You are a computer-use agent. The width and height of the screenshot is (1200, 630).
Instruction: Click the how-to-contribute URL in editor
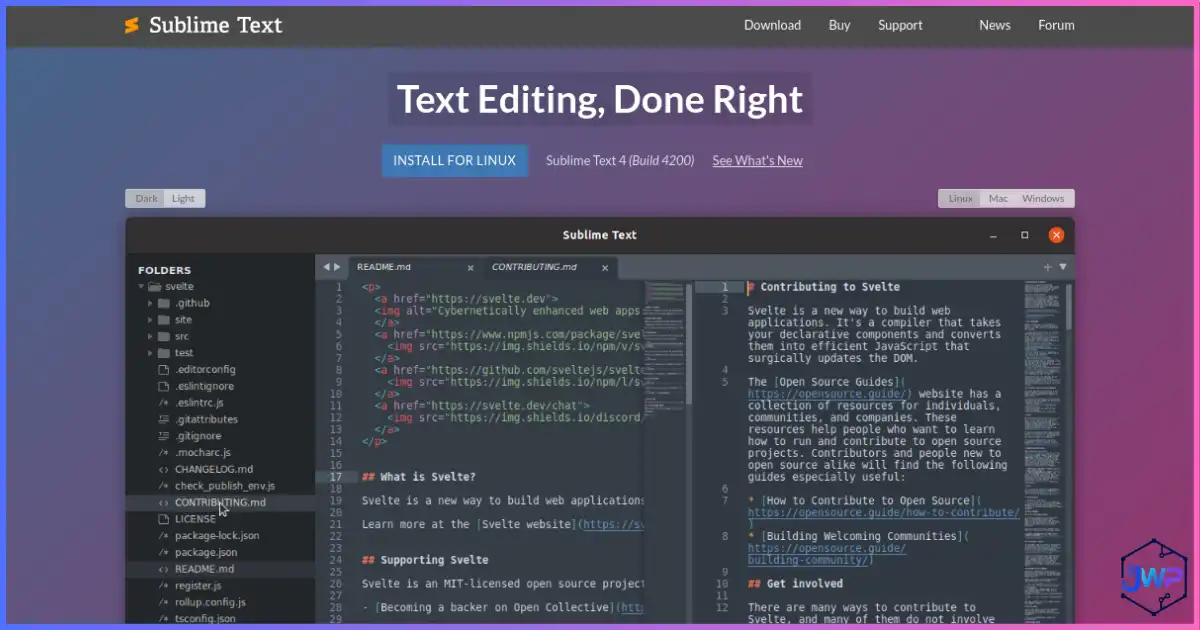click(884, 512)
